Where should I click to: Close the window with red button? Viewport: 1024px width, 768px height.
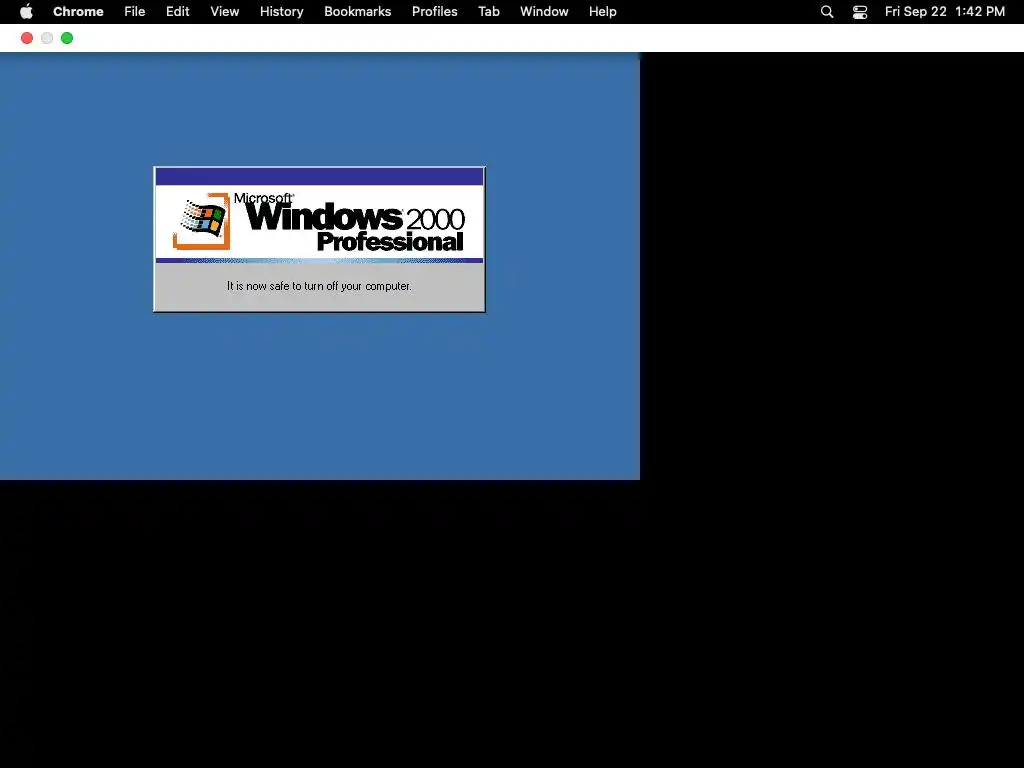point(27,38)
